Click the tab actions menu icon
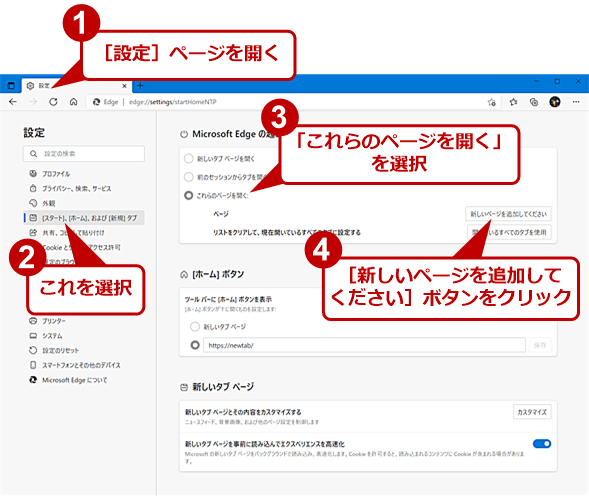The width and height of the screenshot is (589, 496). [11, 86]
